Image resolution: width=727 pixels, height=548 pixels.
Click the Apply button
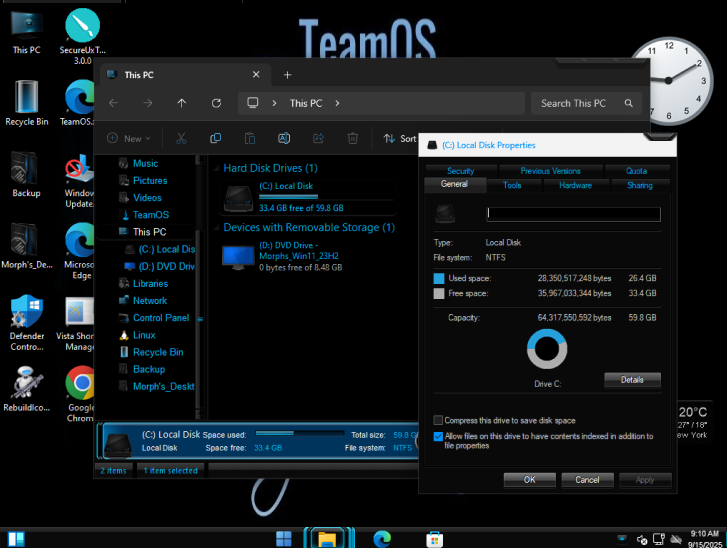click(645, 479)
